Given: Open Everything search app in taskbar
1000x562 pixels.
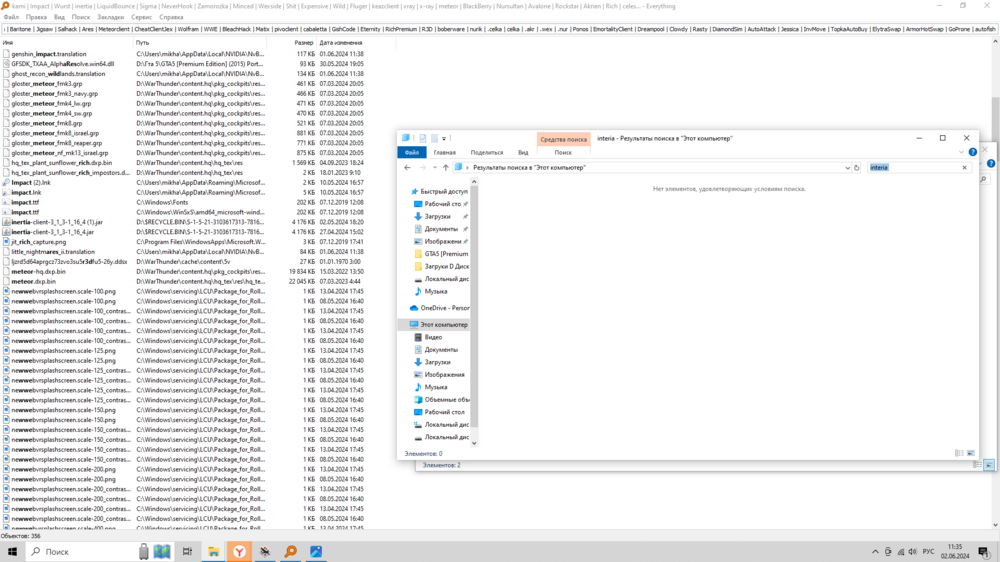Looking at the screenshot, I should pos(291,552).
